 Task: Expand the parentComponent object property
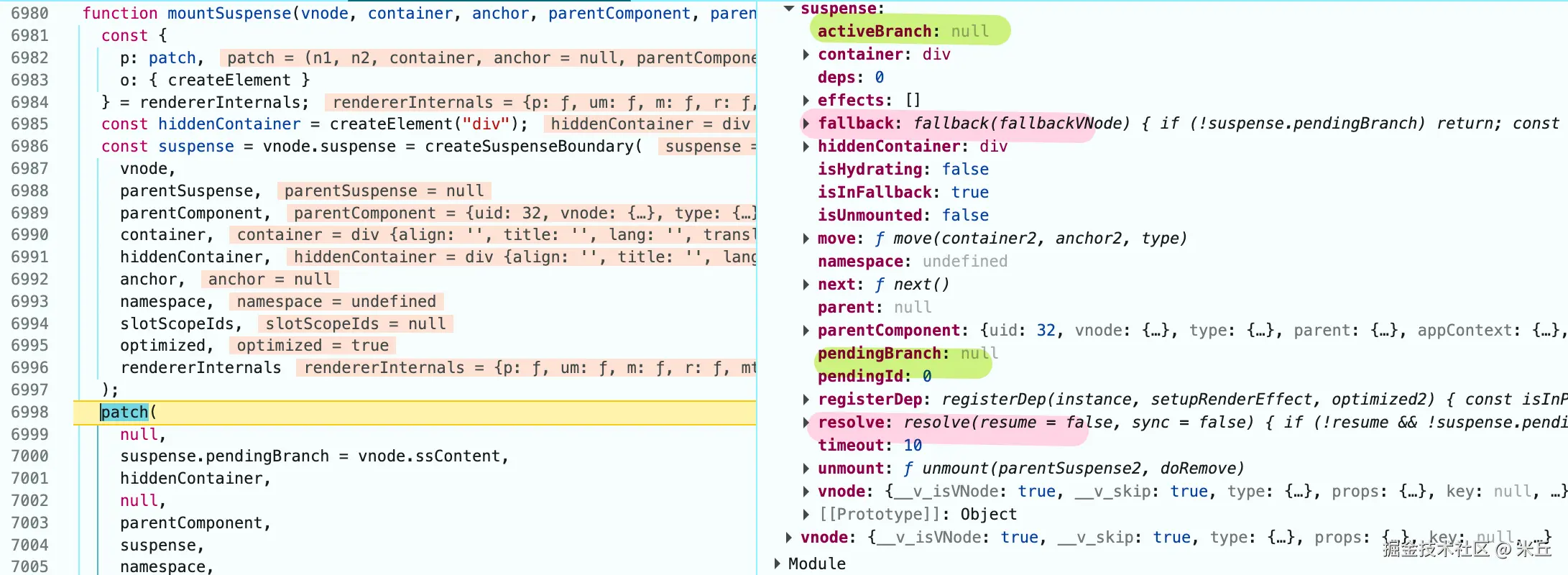coord(806,331)
